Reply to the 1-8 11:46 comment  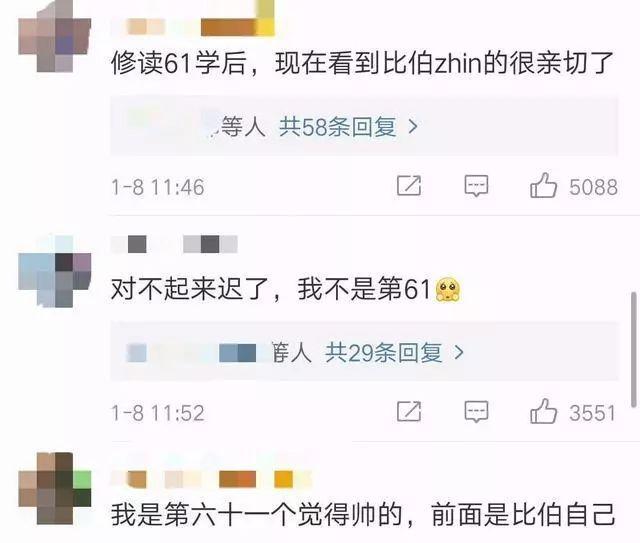click(476, 186)
